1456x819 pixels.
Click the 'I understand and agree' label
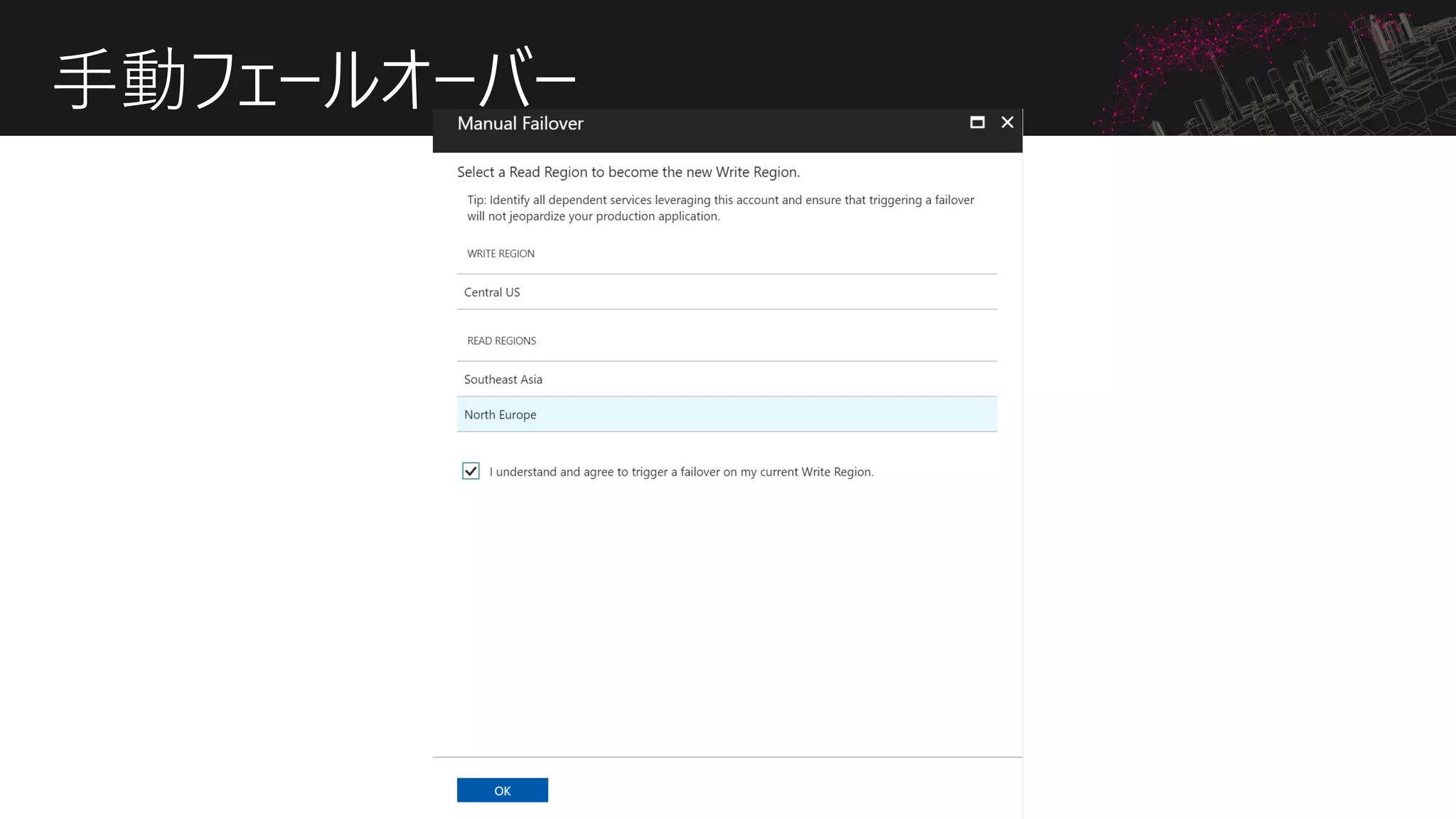point(680,472)
